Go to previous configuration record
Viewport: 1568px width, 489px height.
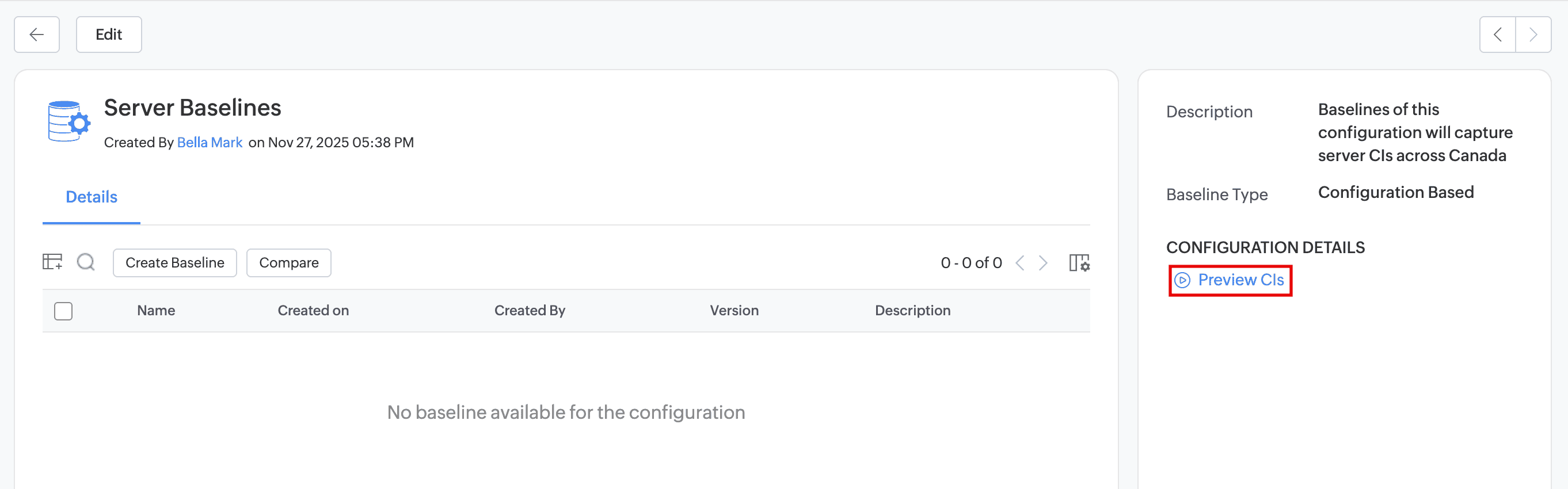tap(1497, 35)
